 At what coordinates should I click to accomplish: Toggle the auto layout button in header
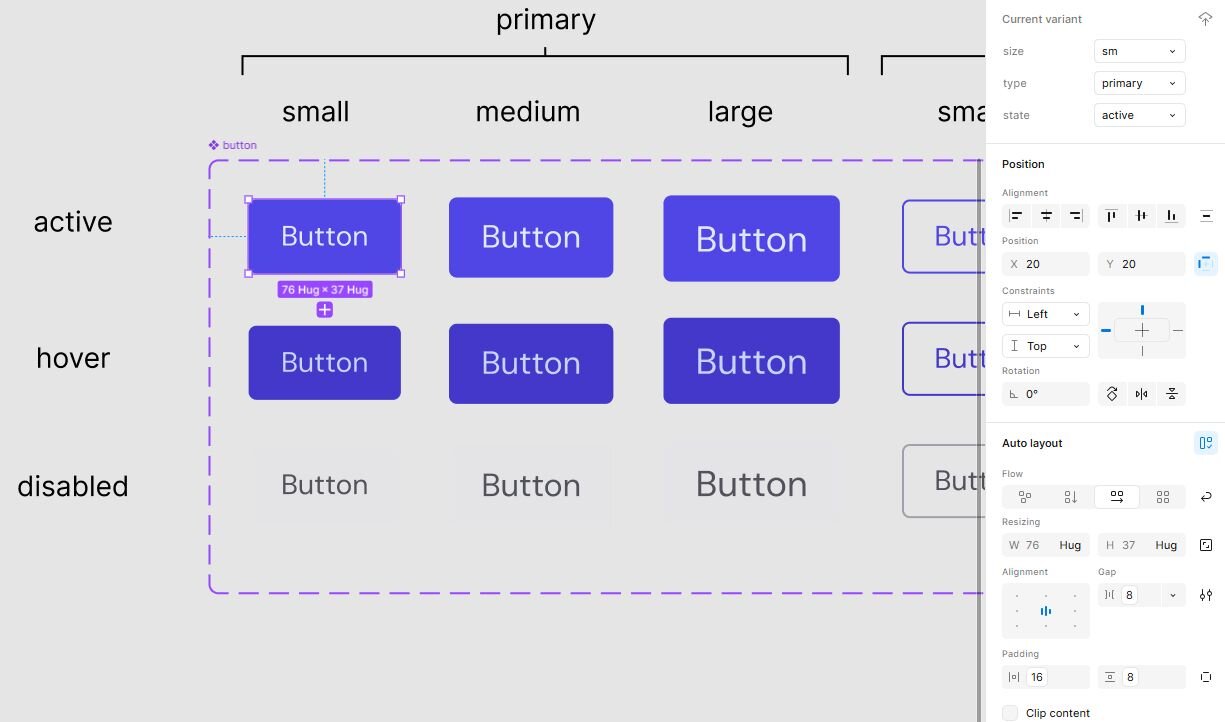pyautogui.click(x=1206, y=443)
